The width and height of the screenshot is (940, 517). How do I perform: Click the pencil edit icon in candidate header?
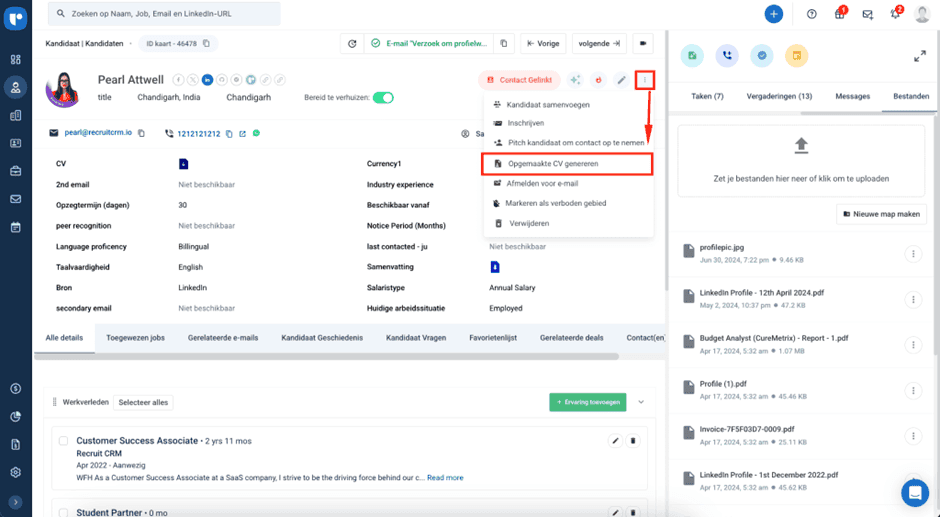pos(622,80)
